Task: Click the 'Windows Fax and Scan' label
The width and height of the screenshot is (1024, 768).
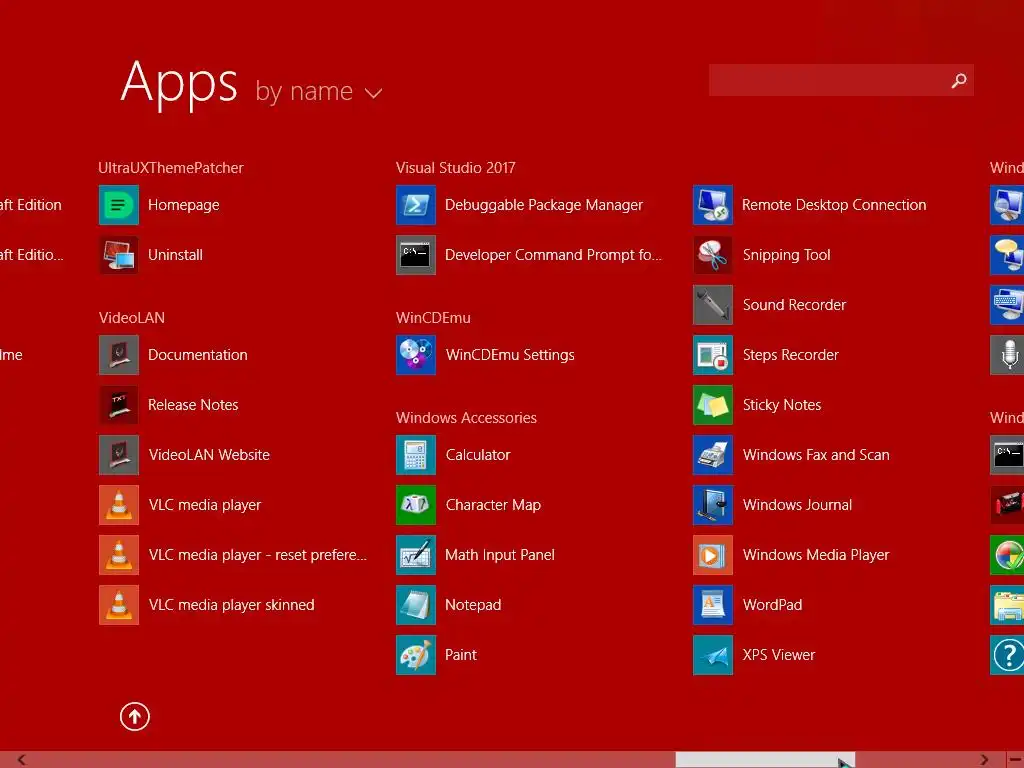Action: pyautogui.click(x=816, y=455)
